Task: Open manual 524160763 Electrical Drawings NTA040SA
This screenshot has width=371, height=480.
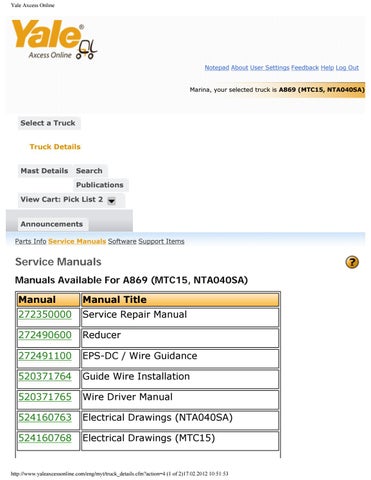Action: point(45,418)
